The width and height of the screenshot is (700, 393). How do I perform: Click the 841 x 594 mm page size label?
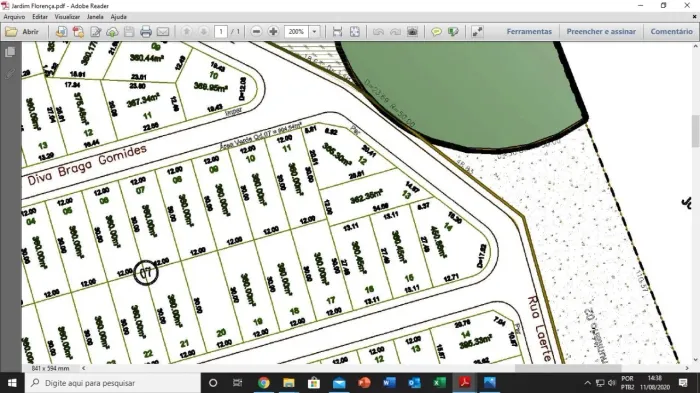click(50, 368)
